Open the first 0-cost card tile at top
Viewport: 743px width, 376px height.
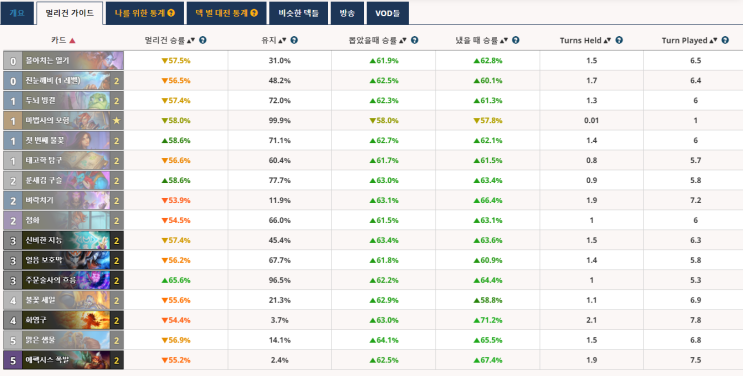point(63,61)
